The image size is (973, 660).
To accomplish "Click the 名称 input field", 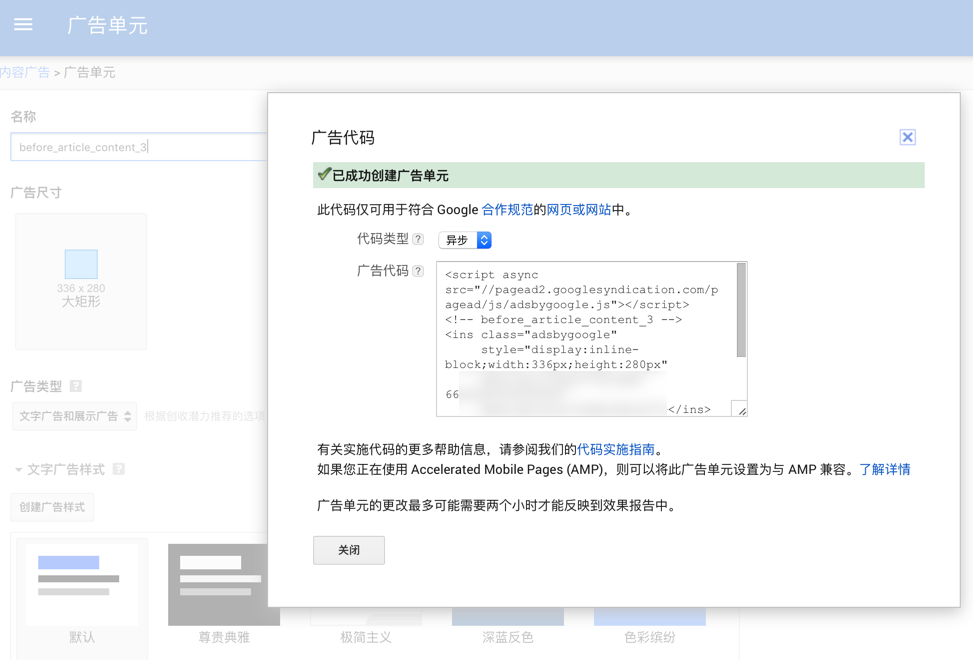I will 139,147.
